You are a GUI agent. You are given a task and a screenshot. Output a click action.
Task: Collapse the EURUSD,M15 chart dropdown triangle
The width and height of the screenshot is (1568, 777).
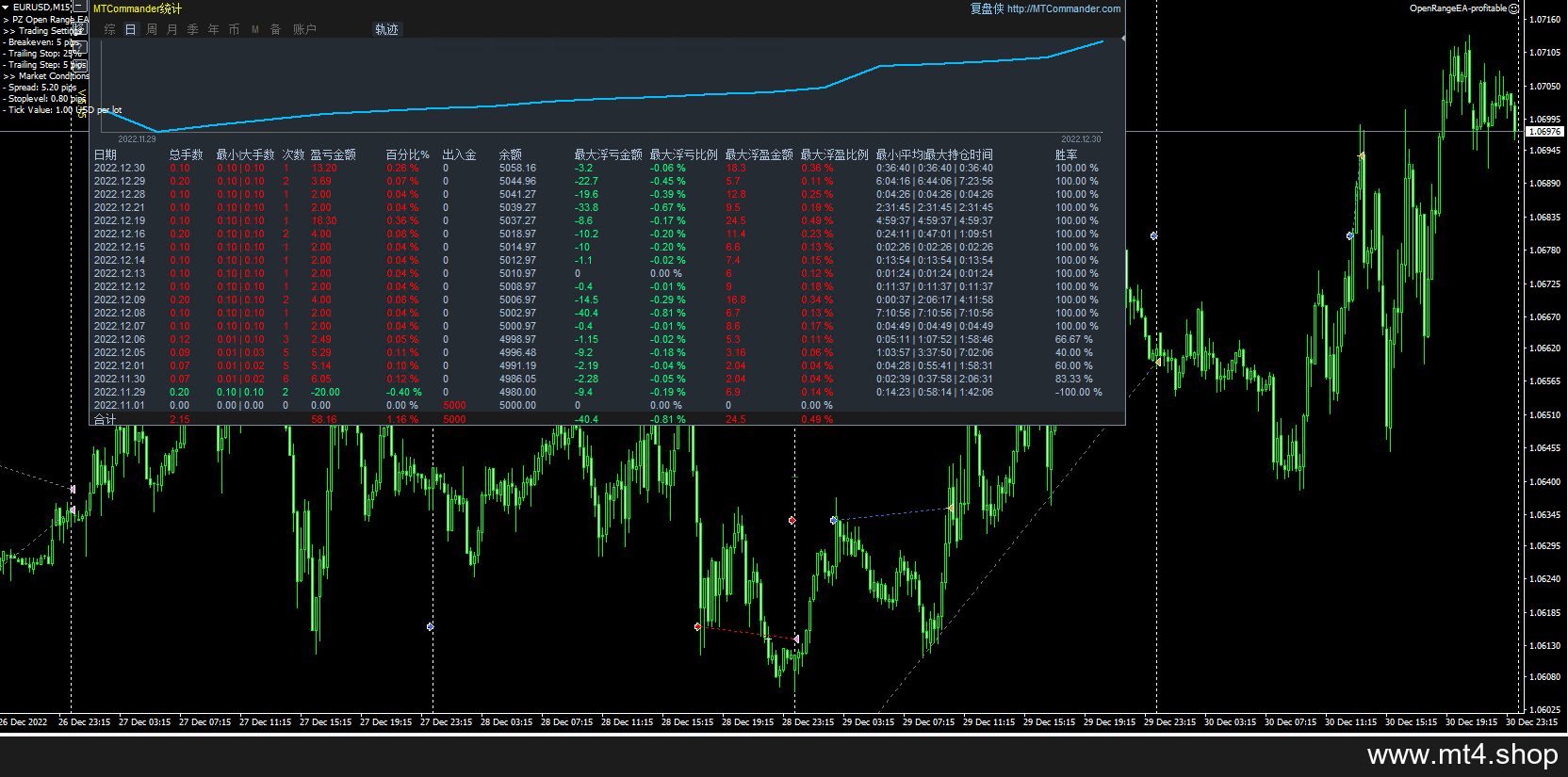tap(6, 8)
